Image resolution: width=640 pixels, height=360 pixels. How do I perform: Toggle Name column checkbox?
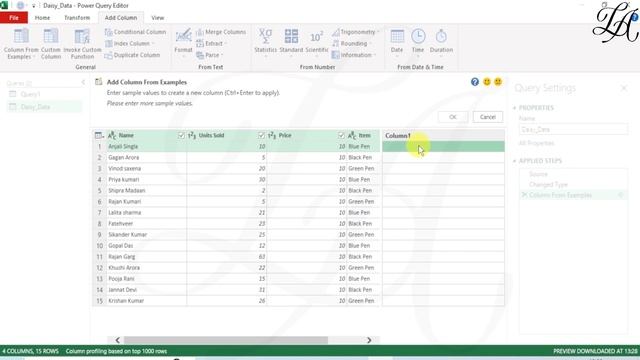pyautogui.click(x=181, y=135)
